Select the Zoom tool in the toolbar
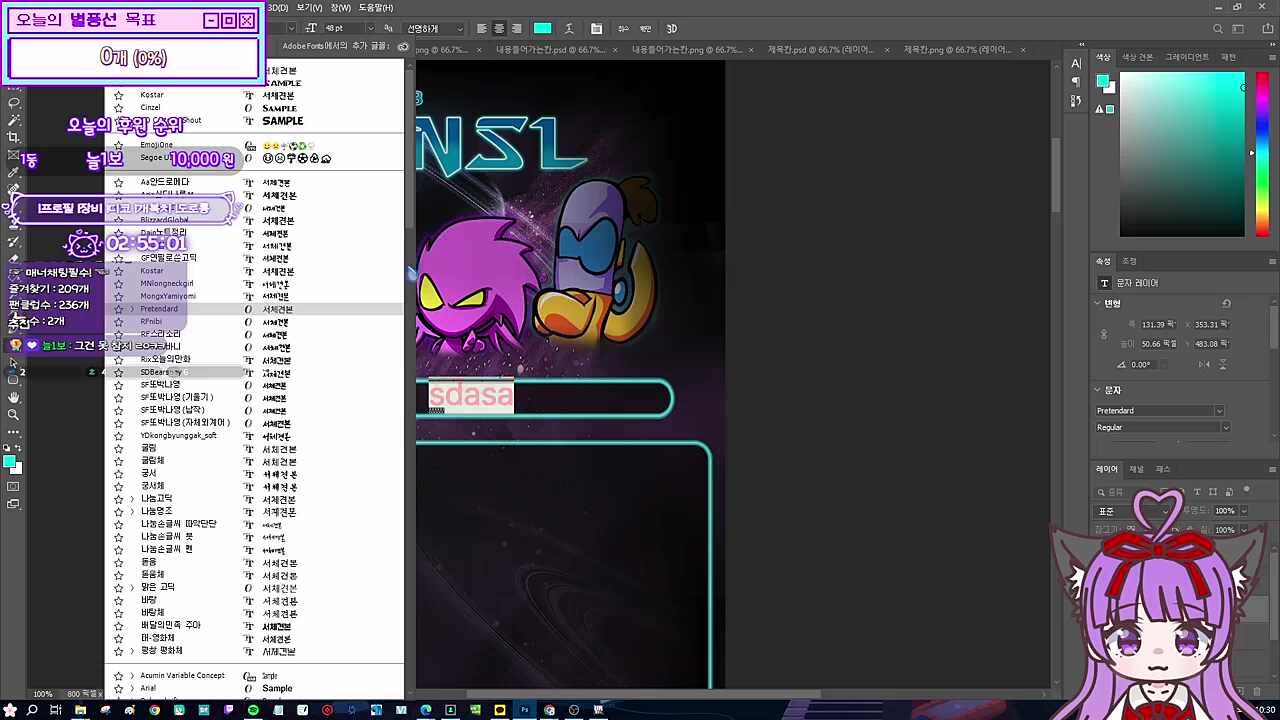Viewport: 1280px width, 720px height. click(x=14, y=414)
